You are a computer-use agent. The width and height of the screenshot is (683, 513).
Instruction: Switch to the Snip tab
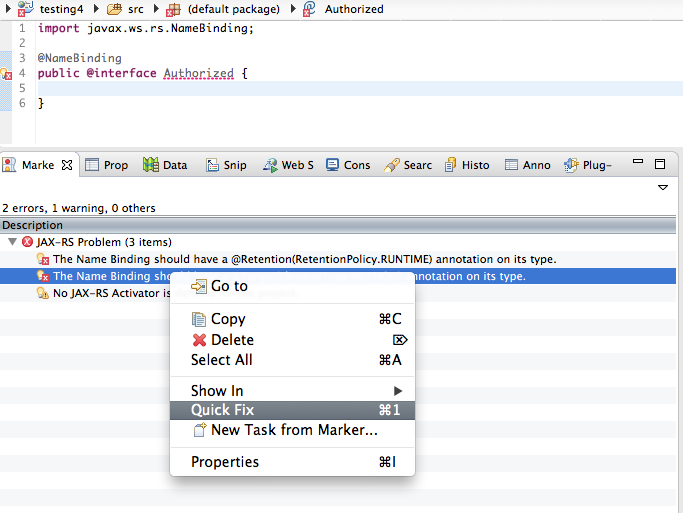click(227, 165)
